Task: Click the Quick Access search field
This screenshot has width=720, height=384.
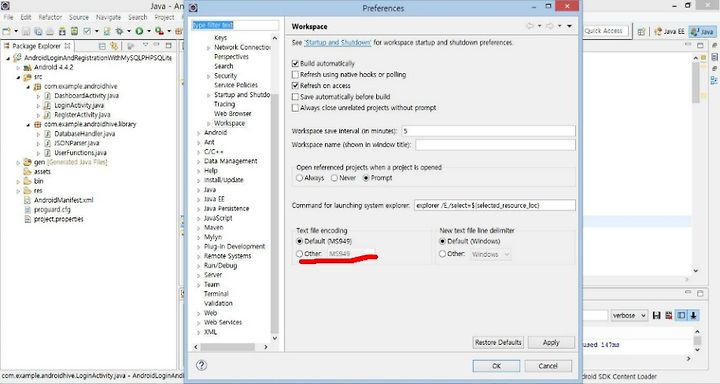Action: tap(606, 31)
